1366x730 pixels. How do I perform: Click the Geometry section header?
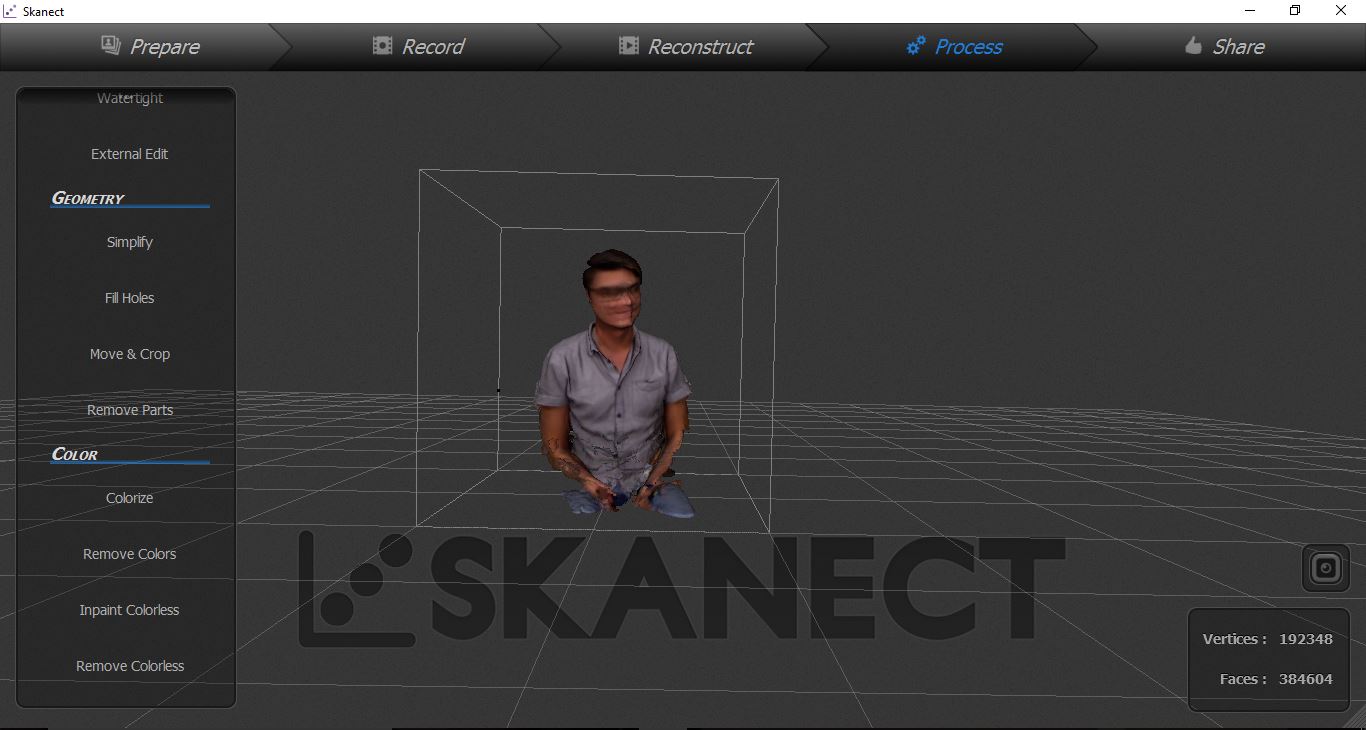tap(88, 198)
